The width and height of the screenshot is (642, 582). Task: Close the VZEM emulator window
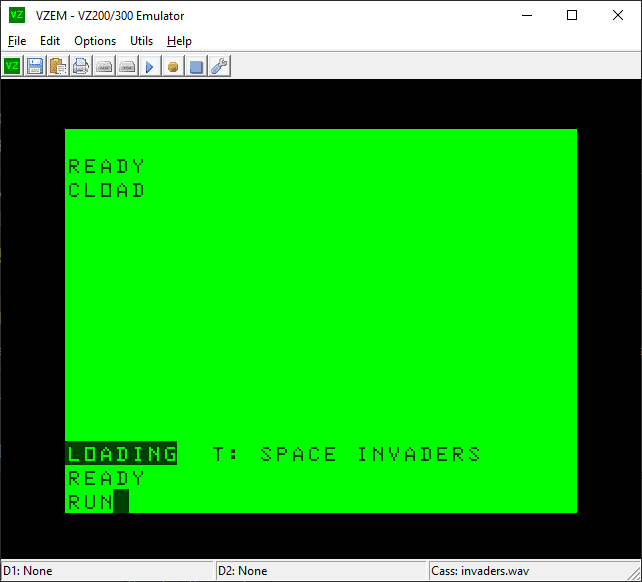(618, 16)
